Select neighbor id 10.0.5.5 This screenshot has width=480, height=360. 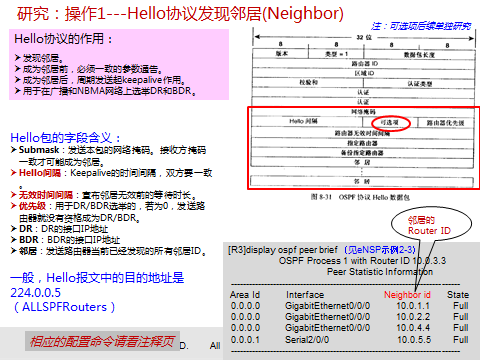point(414,340)
